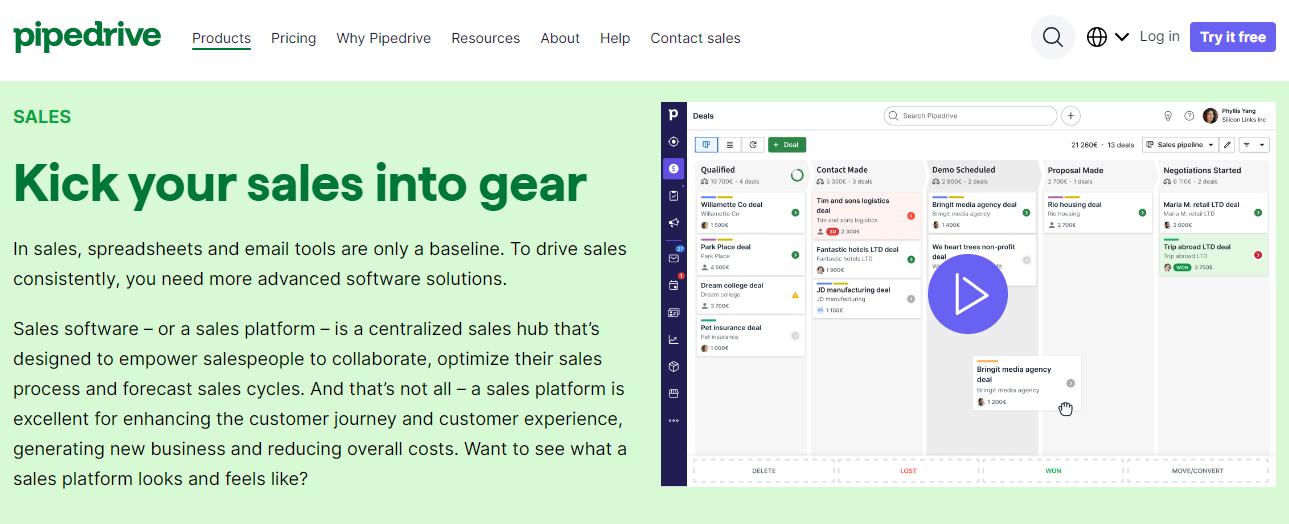Click the Try it free button
This screenshot has height=524, width=1289.
click(1233, 37)
